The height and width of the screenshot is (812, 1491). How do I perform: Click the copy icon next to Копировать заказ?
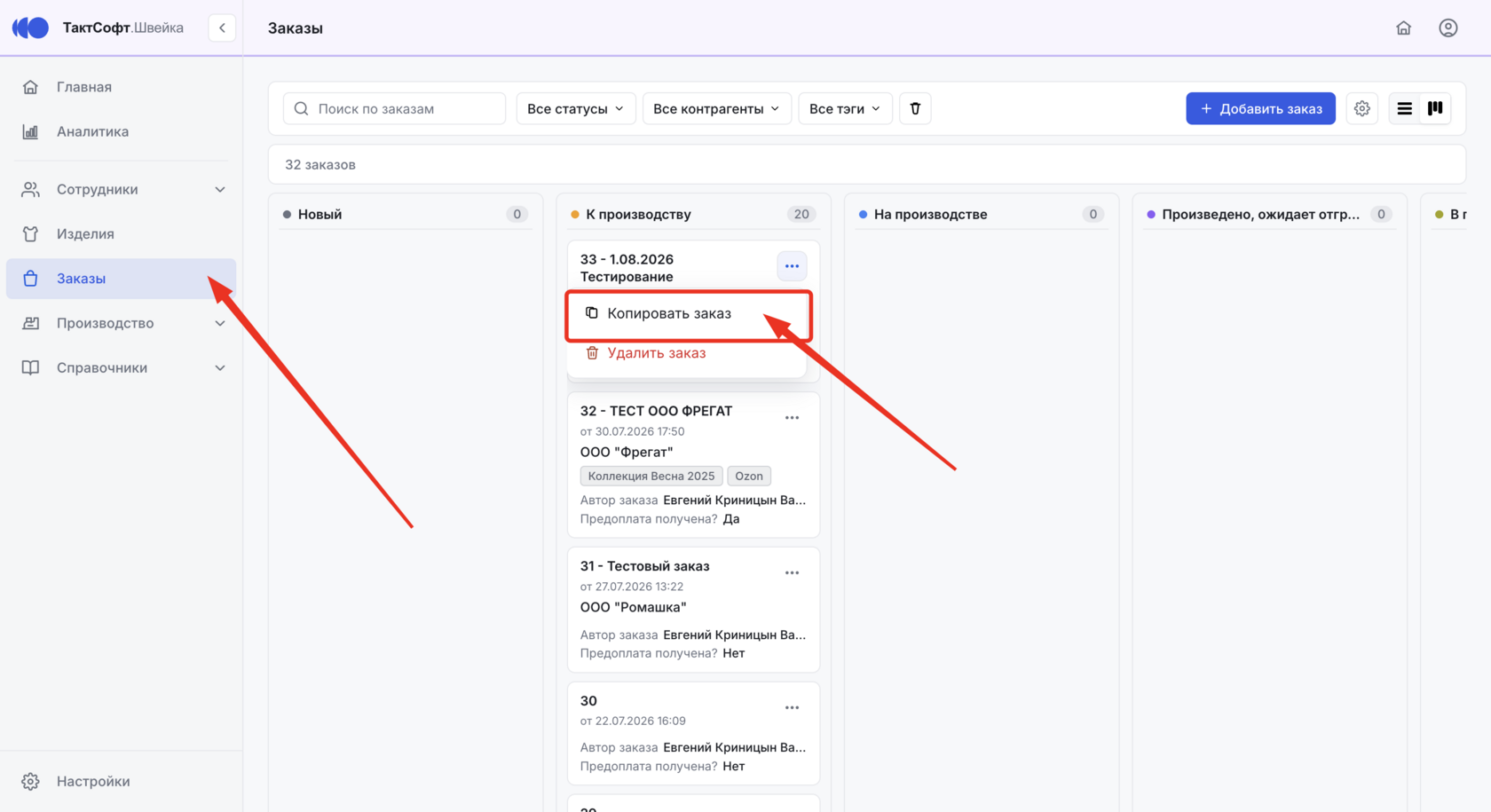[592, 313]
